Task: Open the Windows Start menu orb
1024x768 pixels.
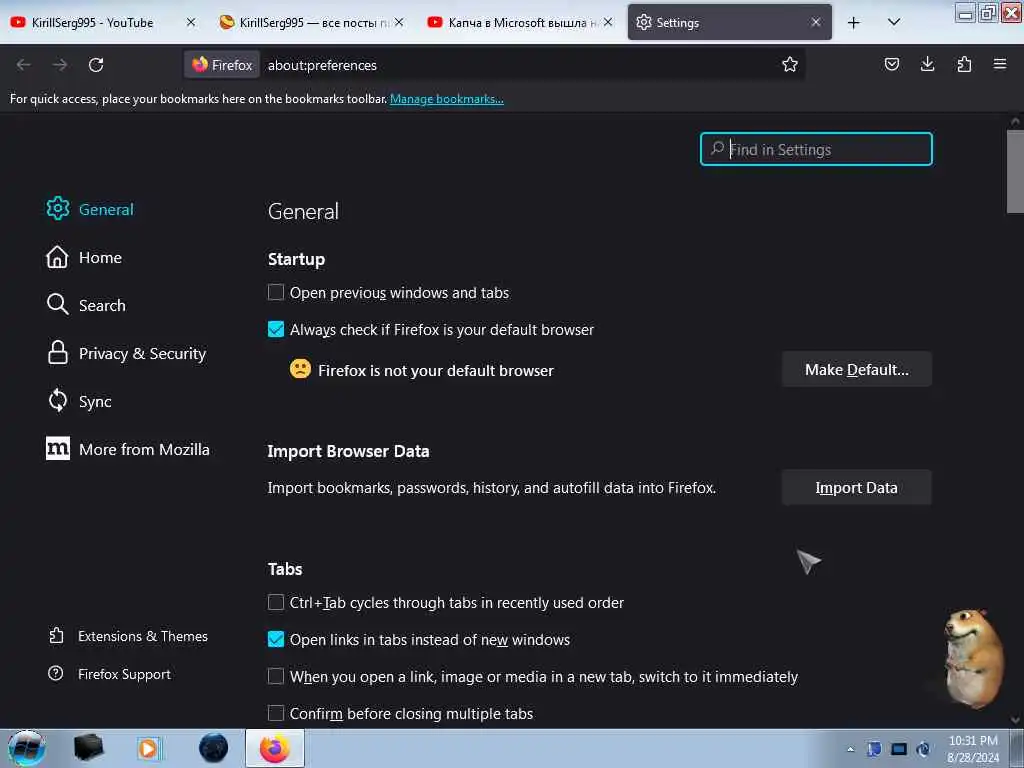Action: (x=27, y=748)
